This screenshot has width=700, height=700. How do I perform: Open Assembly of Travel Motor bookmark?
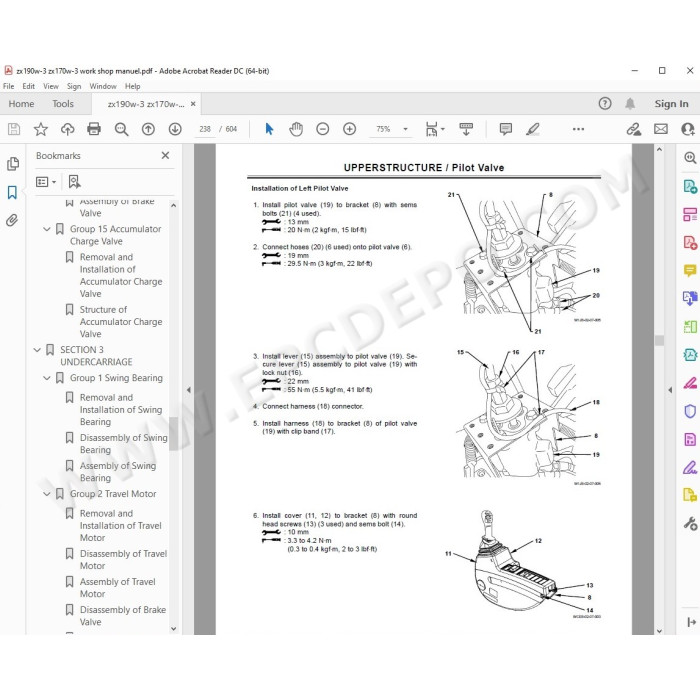pyautogui.click(x=117, y=588)
